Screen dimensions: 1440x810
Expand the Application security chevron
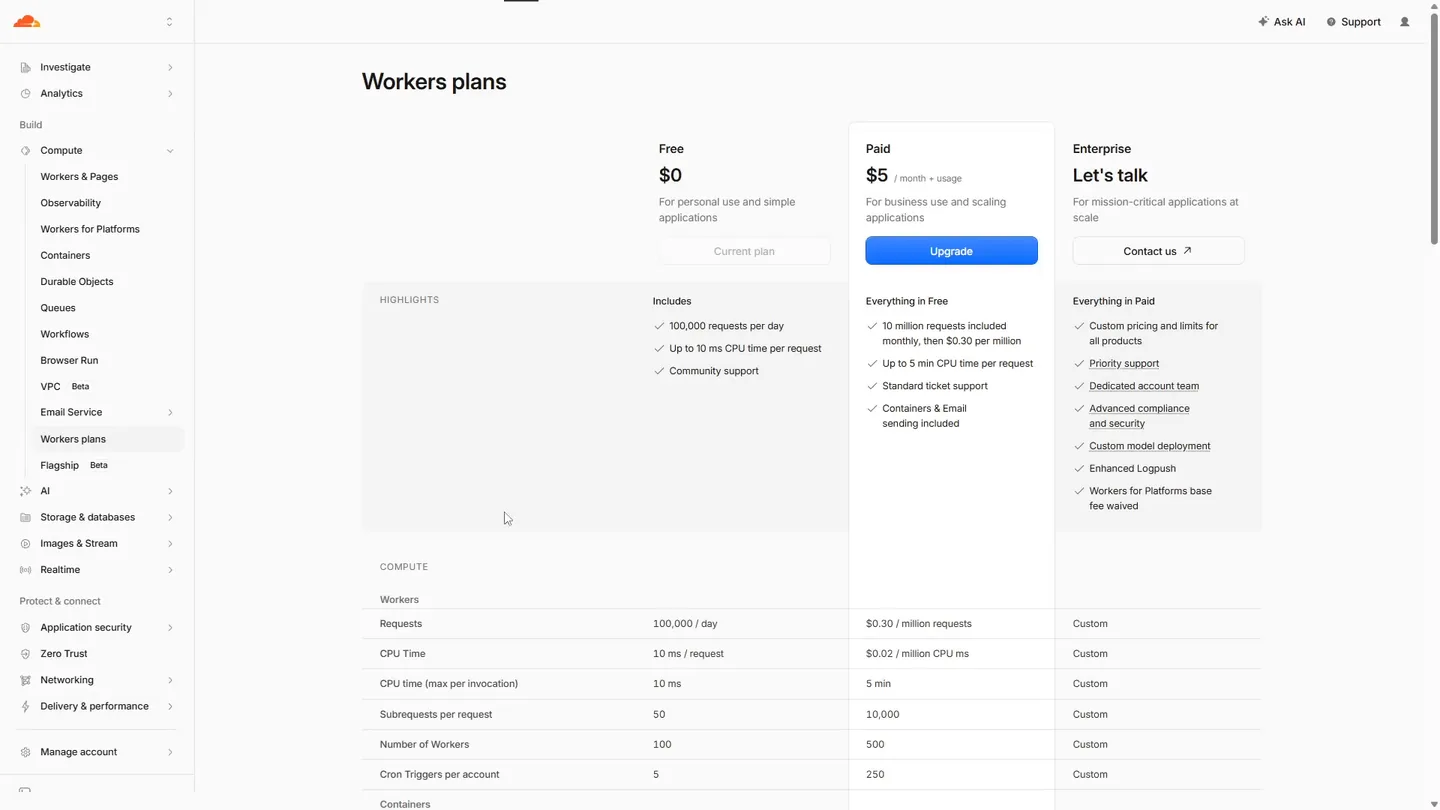170,628
